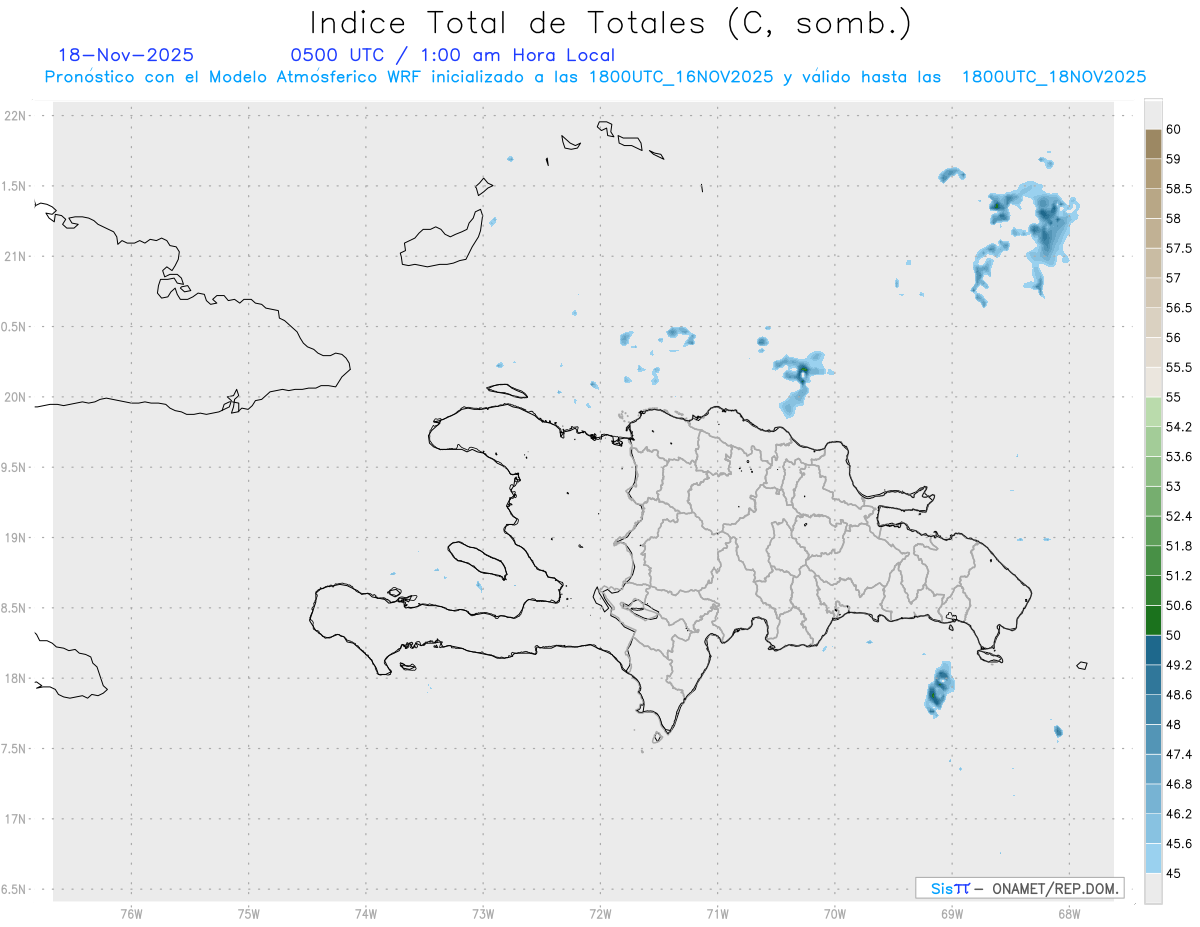Click the "70W" longitude label

[835, 913]
